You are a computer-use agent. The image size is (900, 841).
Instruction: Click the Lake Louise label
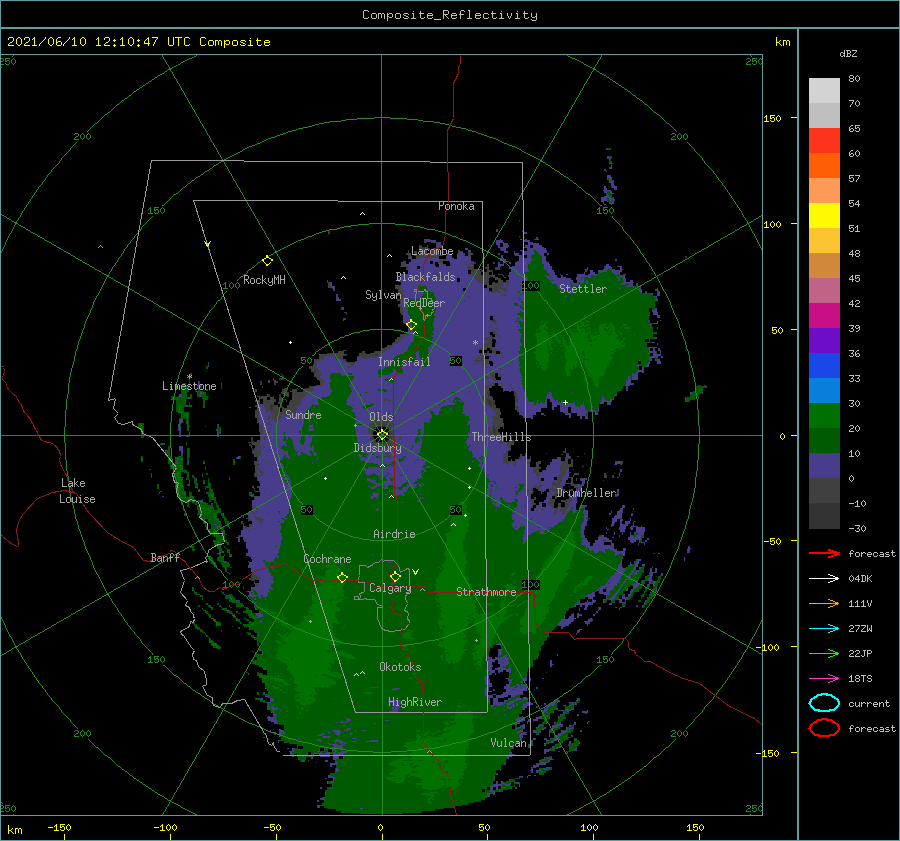(x=77, y=491)
